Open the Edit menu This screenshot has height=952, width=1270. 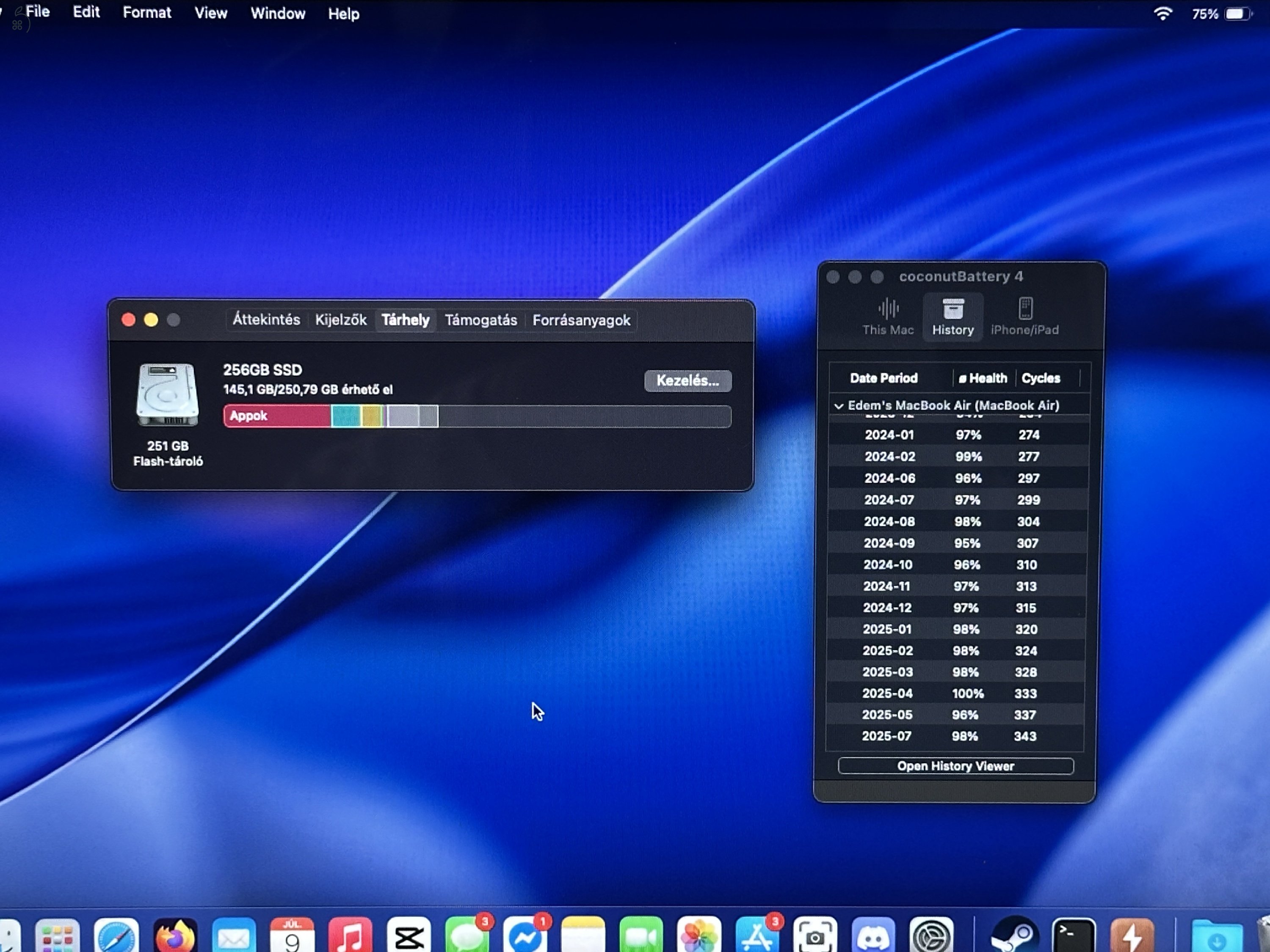[x=86, y=12]
